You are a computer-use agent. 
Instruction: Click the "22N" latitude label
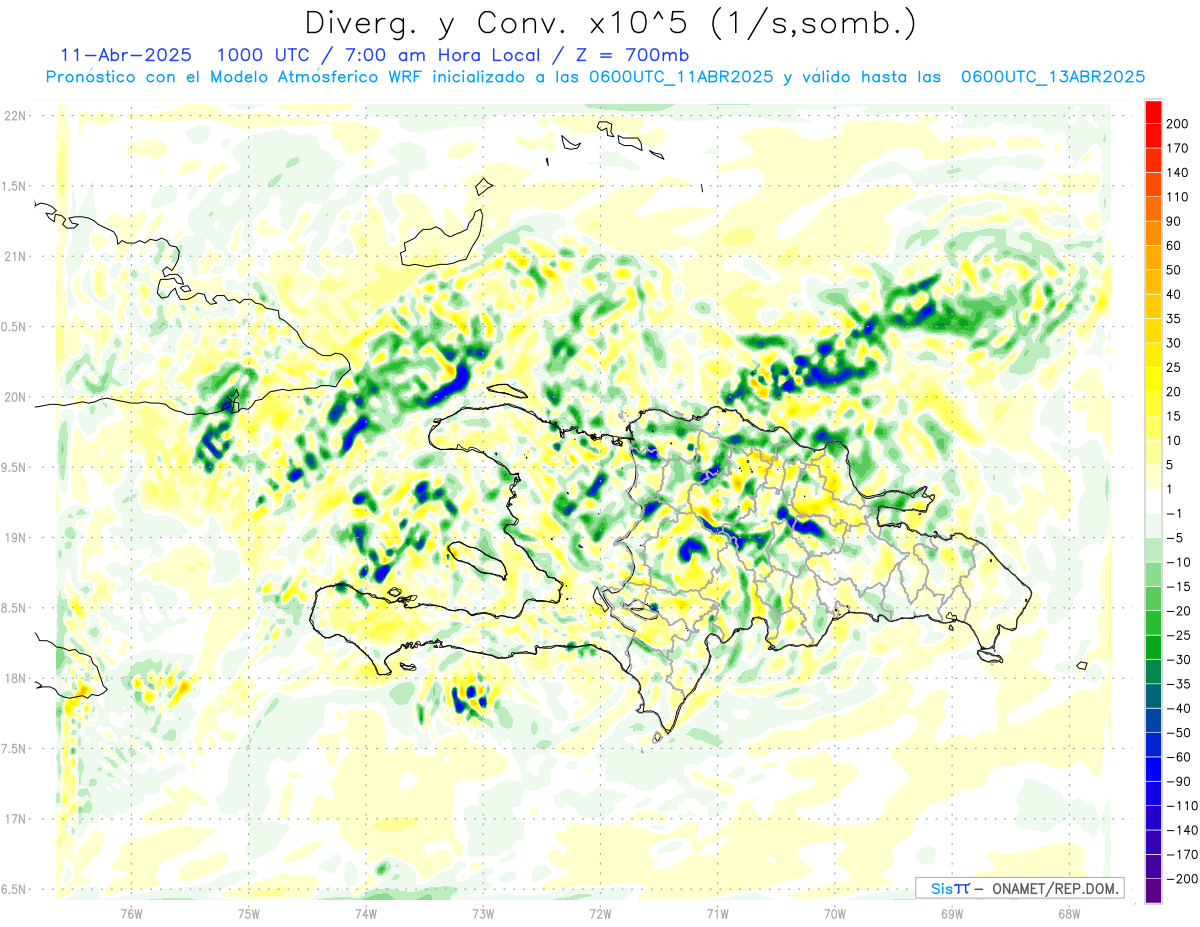(15, 116)
